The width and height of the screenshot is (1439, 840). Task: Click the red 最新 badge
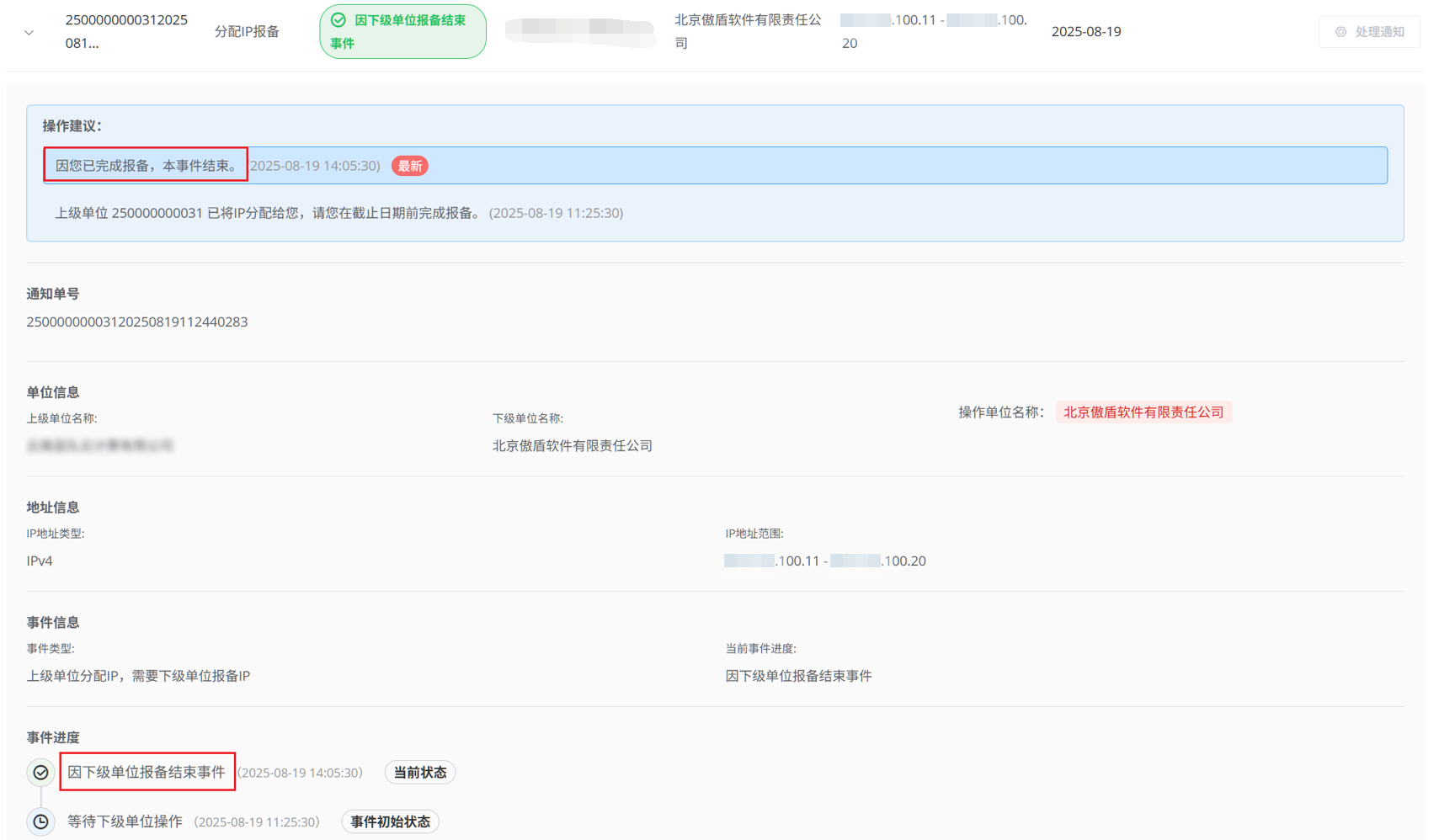pos(410,166)
